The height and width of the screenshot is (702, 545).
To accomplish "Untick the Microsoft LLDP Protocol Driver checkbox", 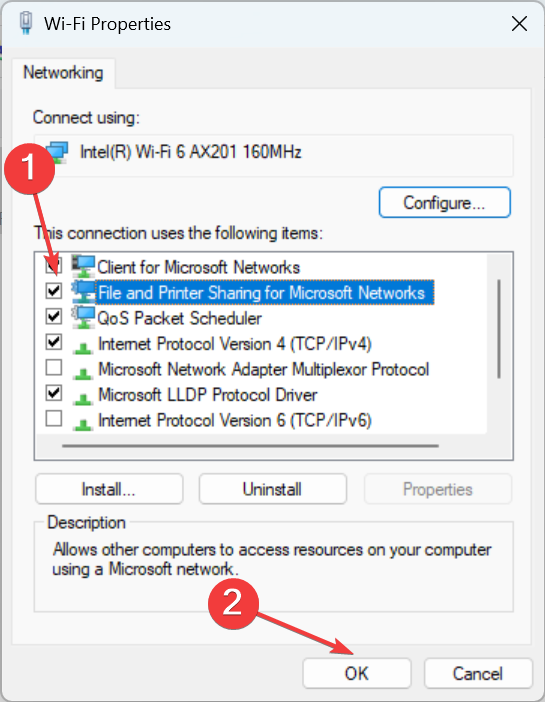I will coord(54,394).
